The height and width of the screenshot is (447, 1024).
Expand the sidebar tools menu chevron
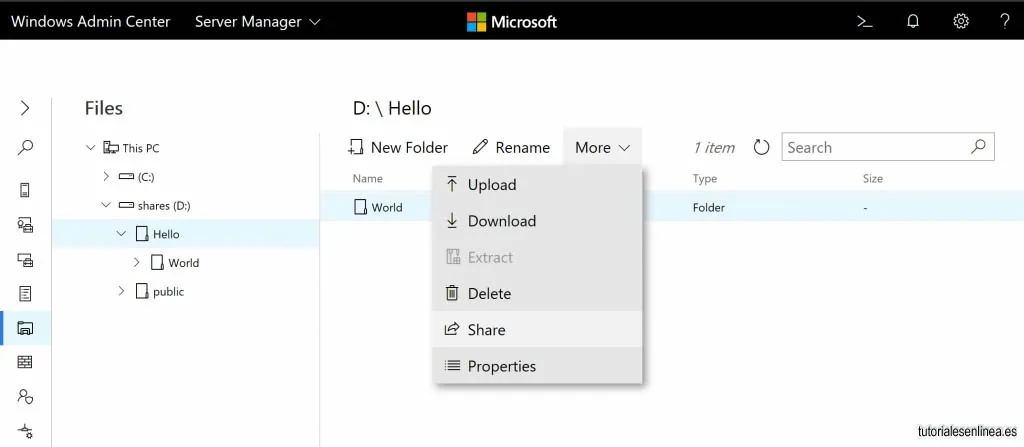[25, 108]
